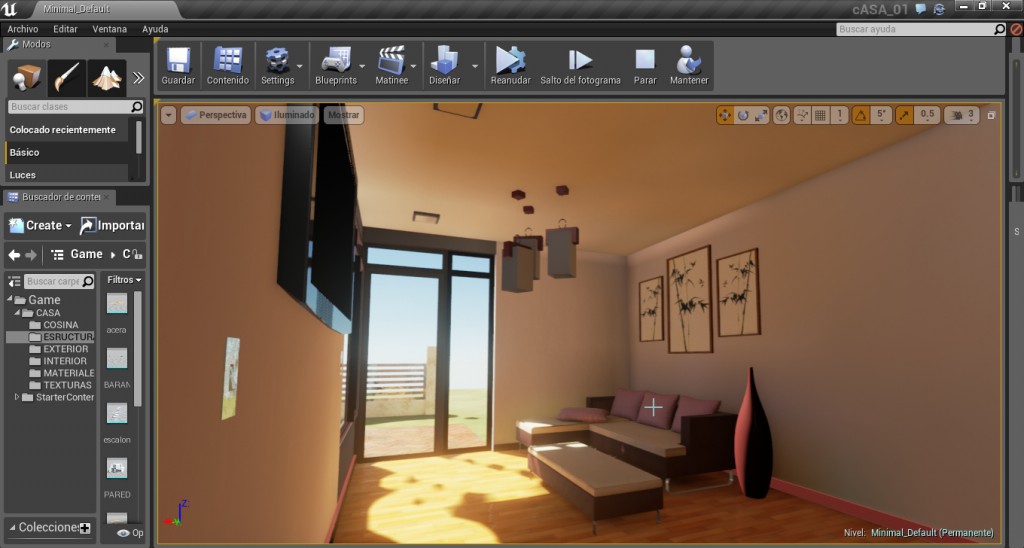
Task: Open grid snap value dropdown showing 1
Action: tap(840, 116)
